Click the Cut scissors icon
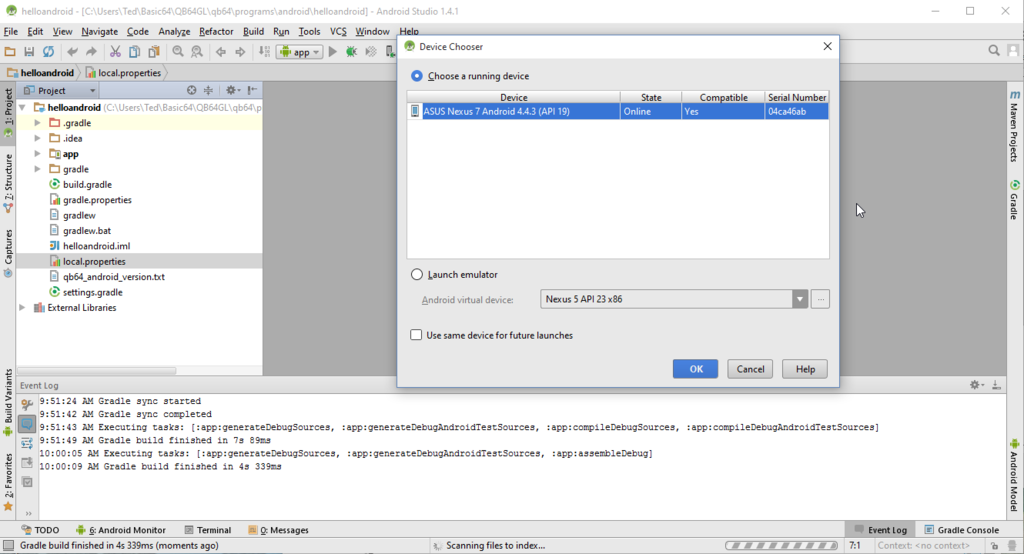 tap(116, 52)
